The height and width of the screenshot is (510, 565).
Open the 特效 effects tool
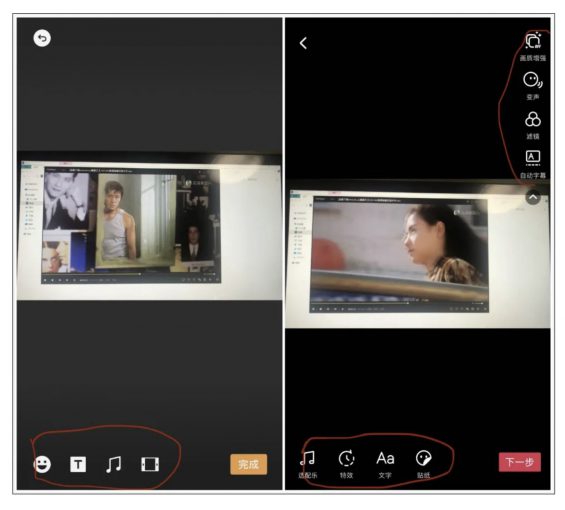[347, 465]
